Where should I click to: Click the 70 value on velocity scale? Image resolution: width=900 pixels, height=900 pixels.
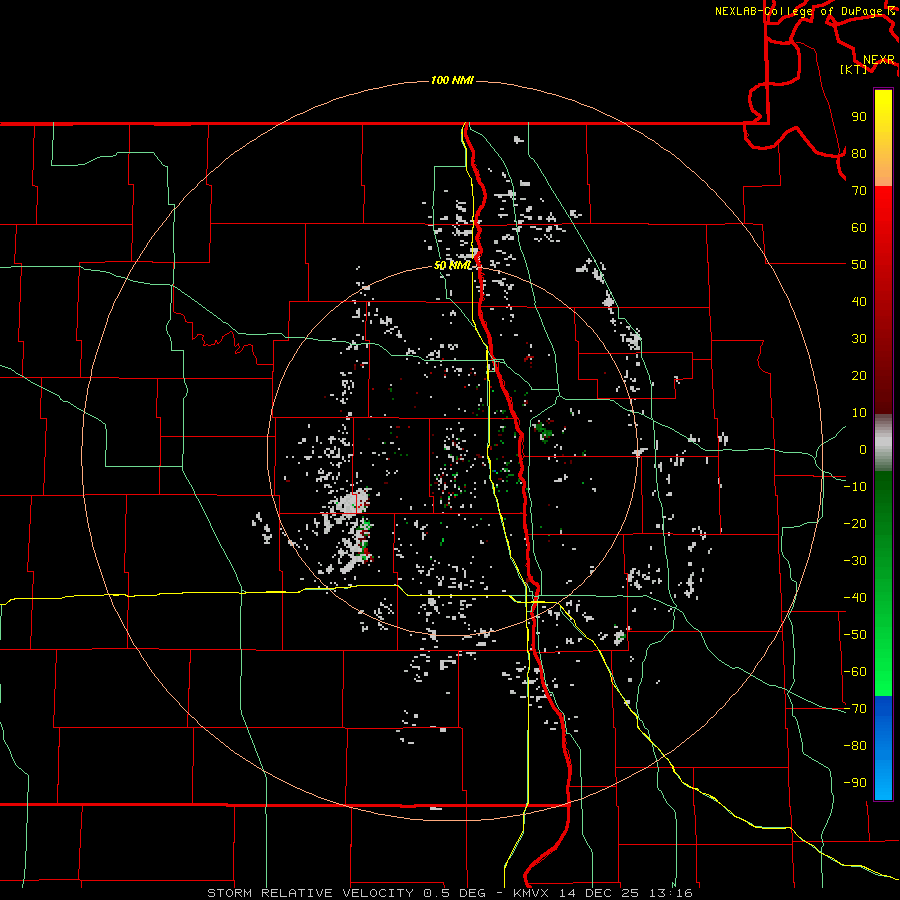[859, 191]
